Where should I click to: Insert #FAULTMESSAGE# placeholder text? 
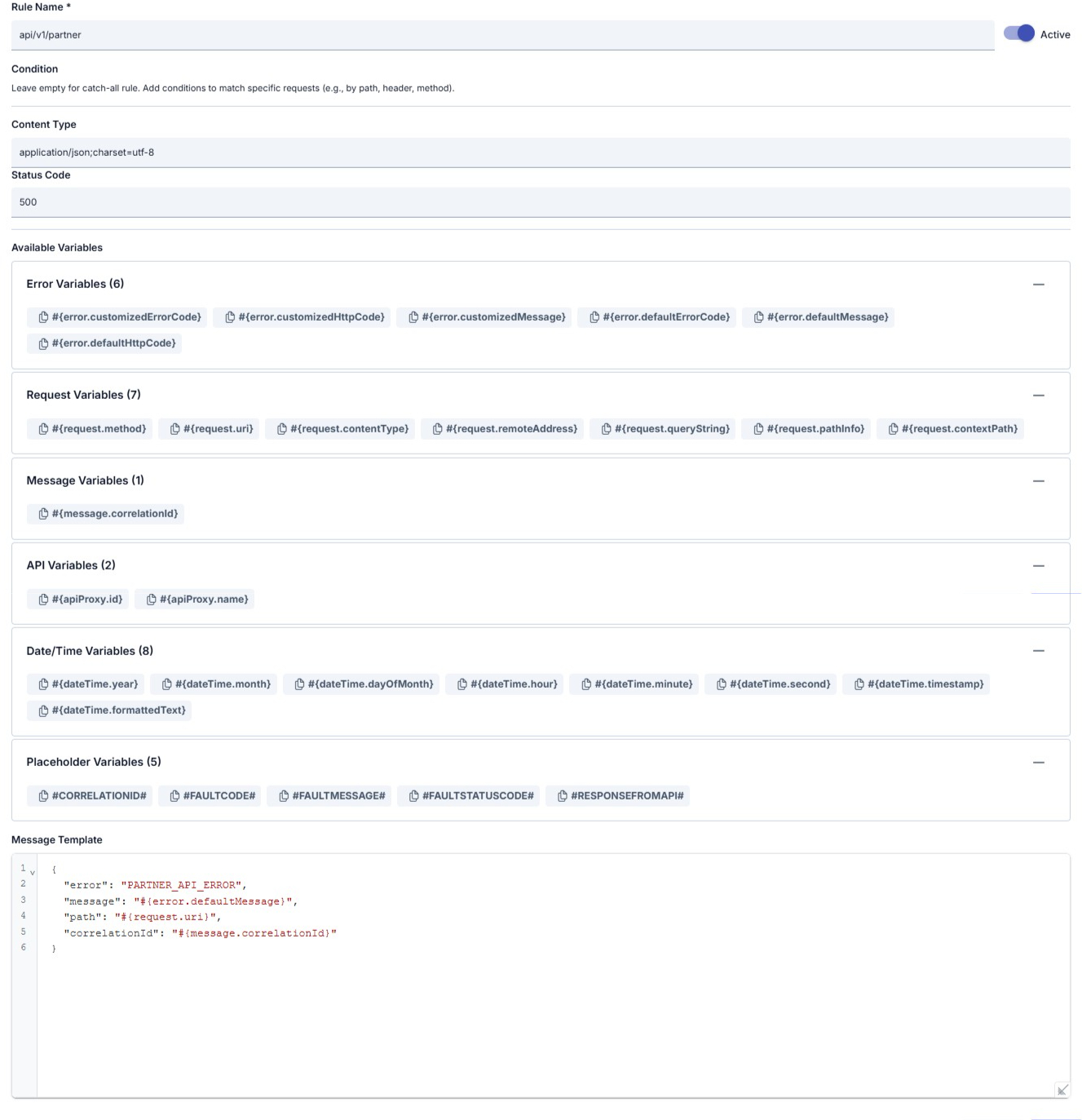(x=338, y=796)
